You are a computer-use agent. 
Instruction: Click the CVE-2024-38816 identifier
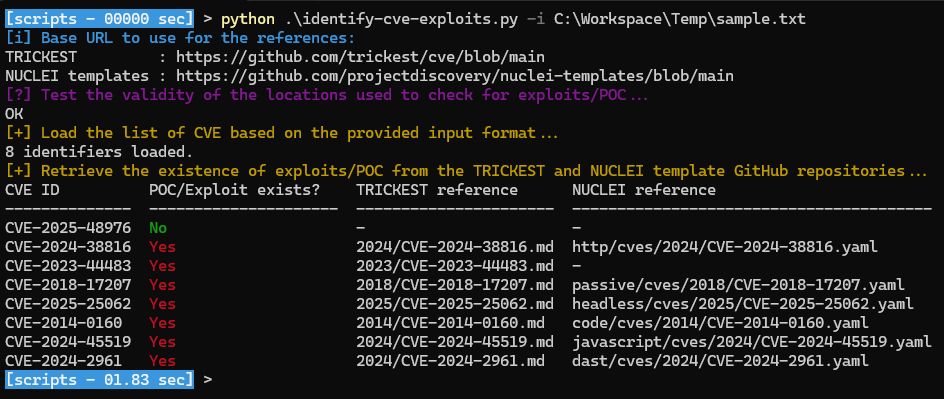pos(68,247)
